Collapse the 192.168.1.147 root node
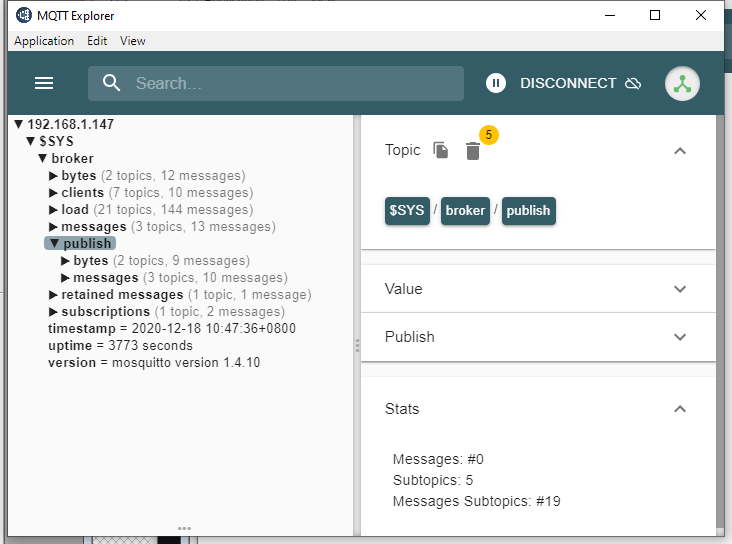732x544 pixels. [x=19, y=125]
